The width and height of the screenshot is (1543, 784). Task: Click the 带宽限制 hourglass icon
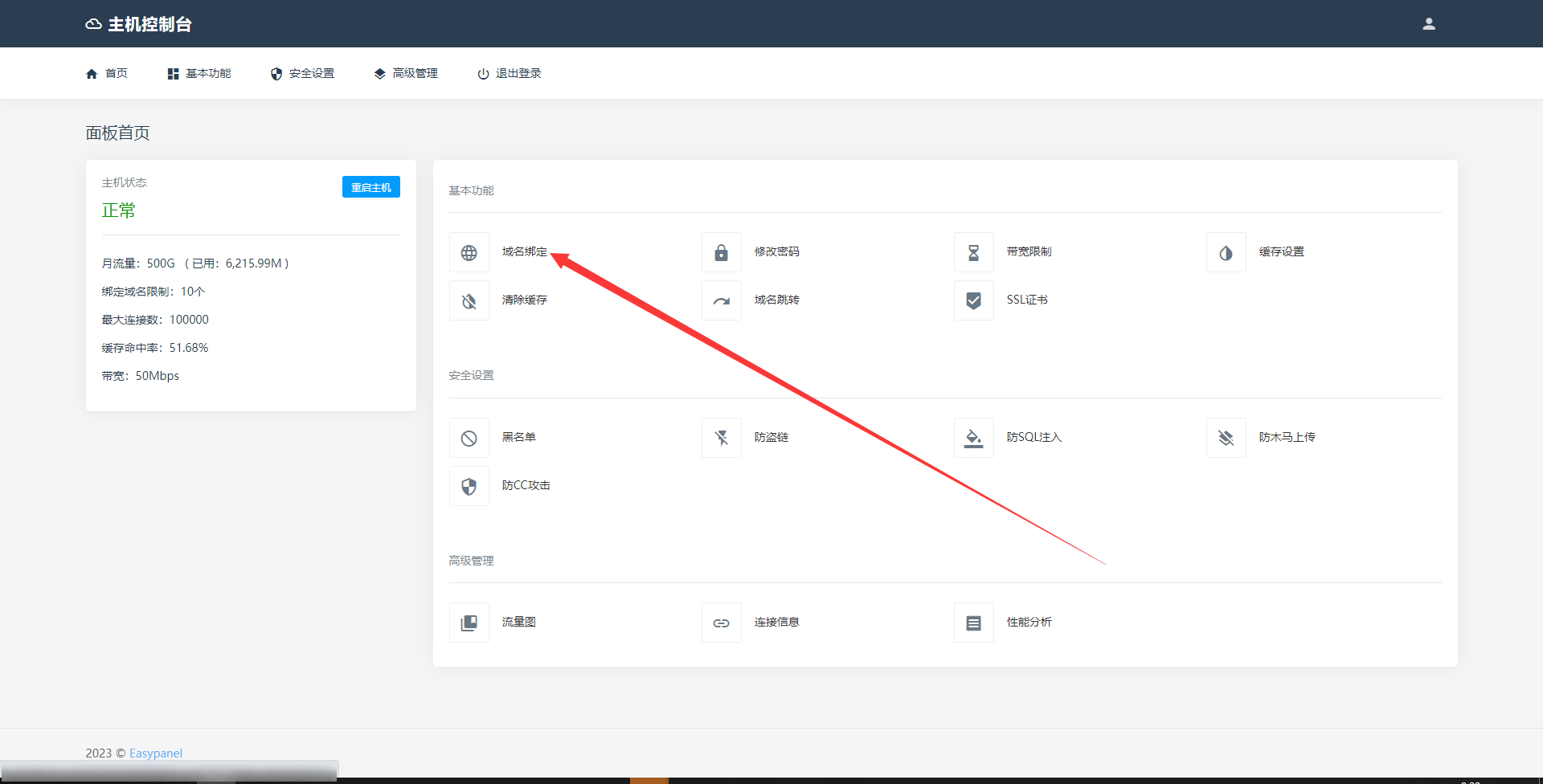click(973, 253)
